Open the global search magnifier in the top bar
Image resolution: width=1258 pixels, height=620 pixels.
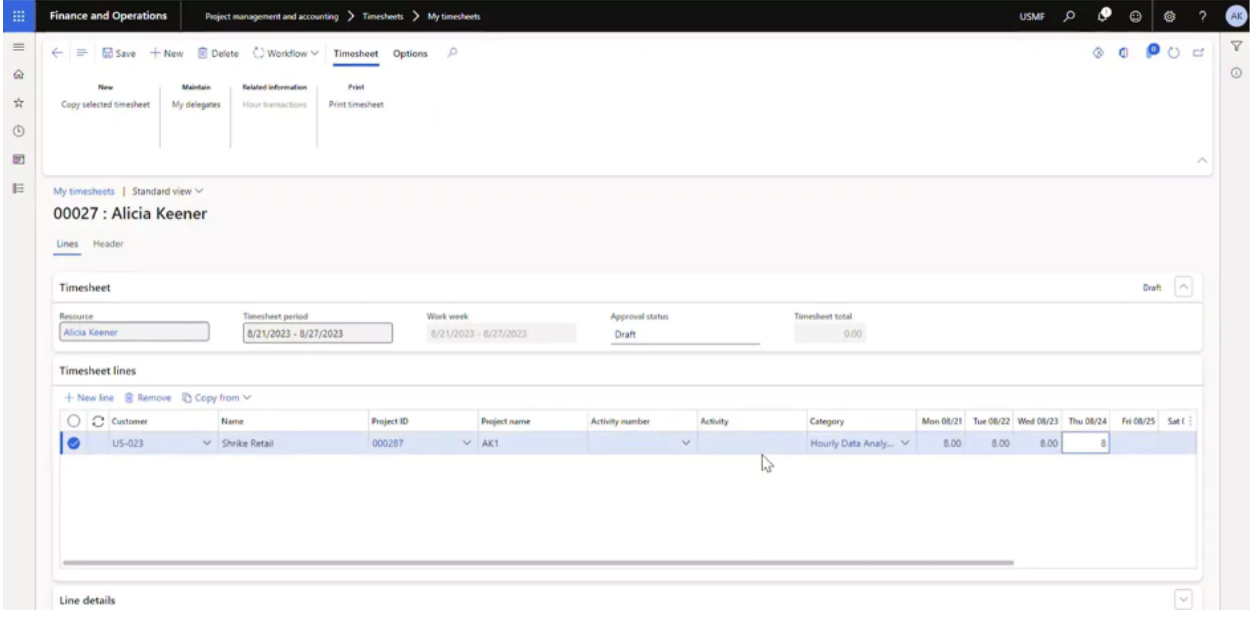click(x=1071, y=16)
